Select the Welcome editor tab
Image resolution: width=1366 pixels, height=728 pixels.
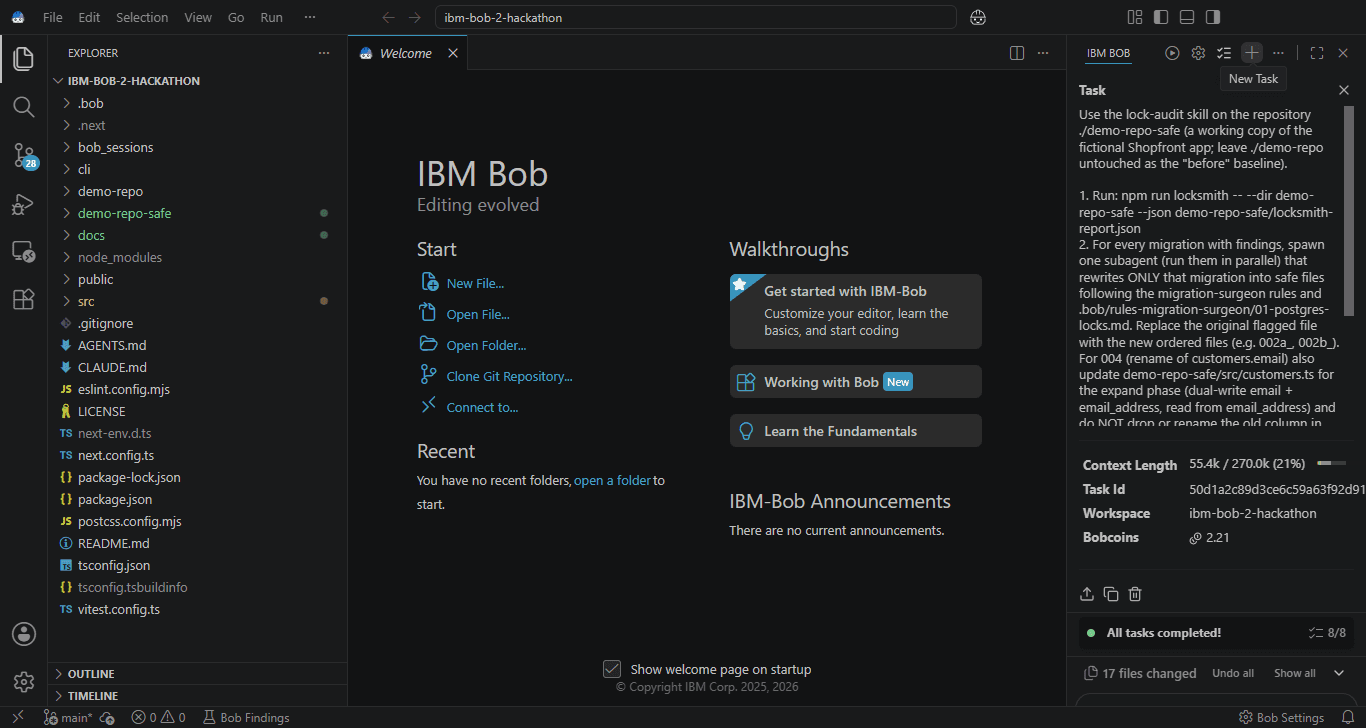coord(408,53)
